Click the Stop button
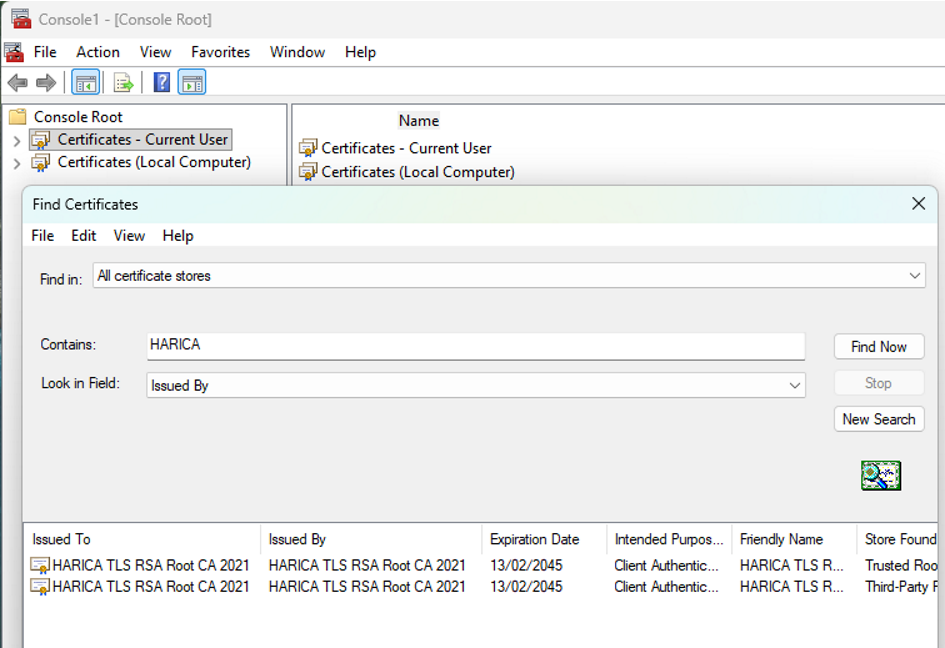Screen dimensions: 945x648 pos(879,383)
